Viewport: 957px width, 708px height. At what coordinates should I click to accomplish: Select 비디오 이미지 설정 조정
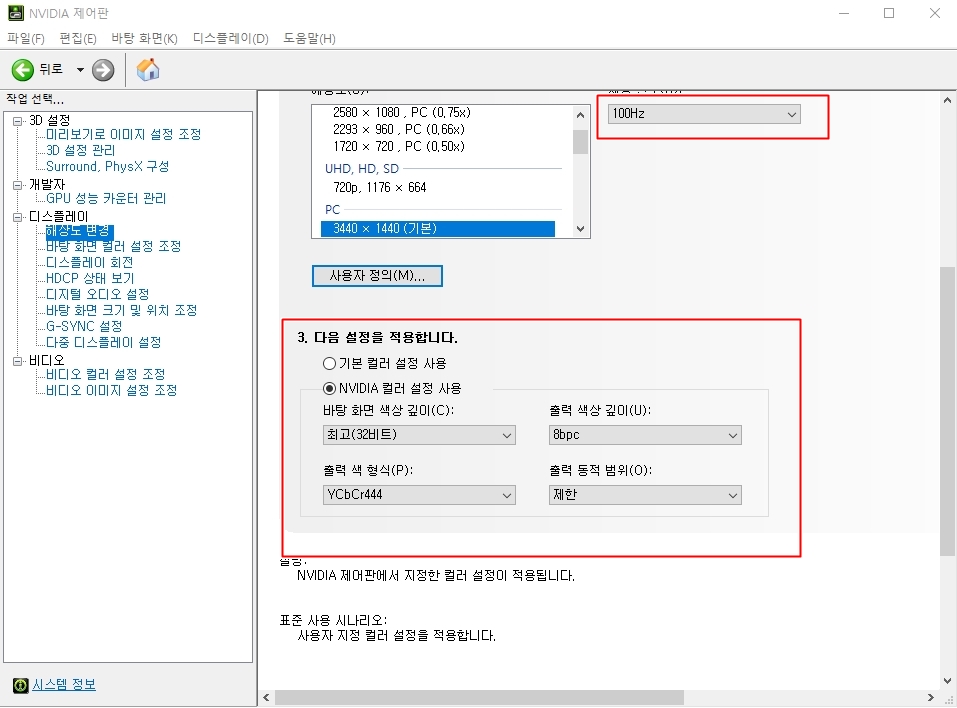pos(112,390)
